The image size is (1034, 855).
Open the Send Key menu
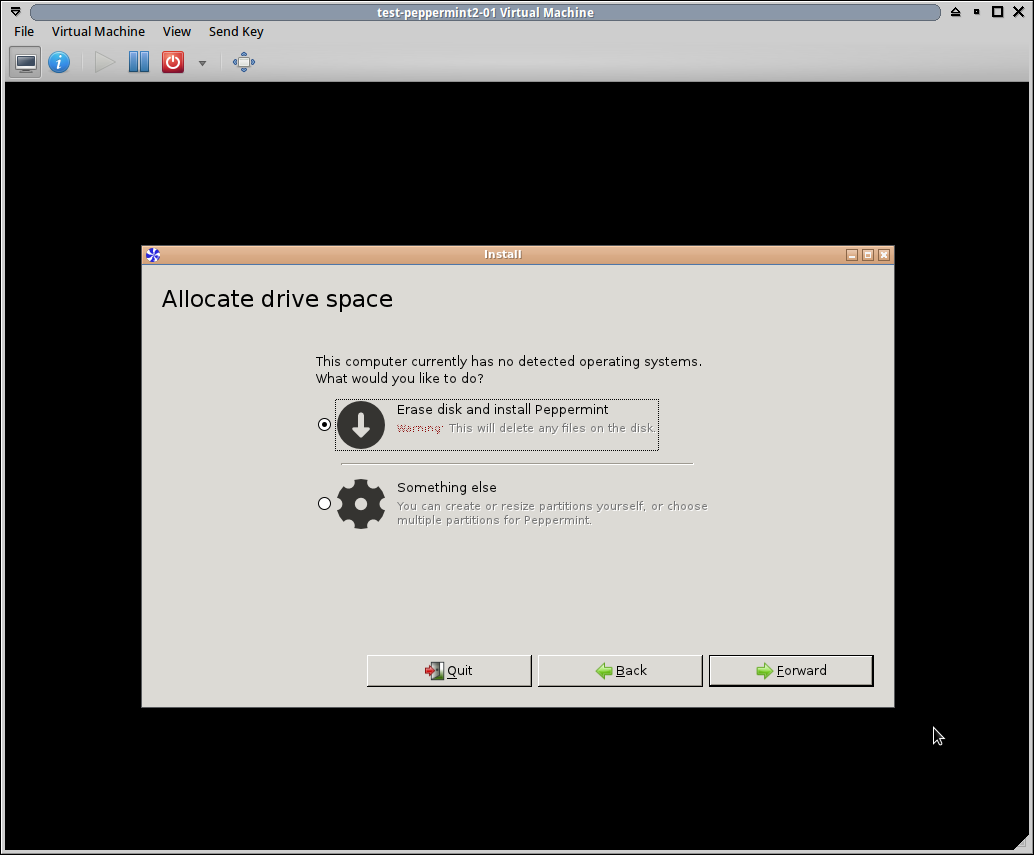pos(236,32)
